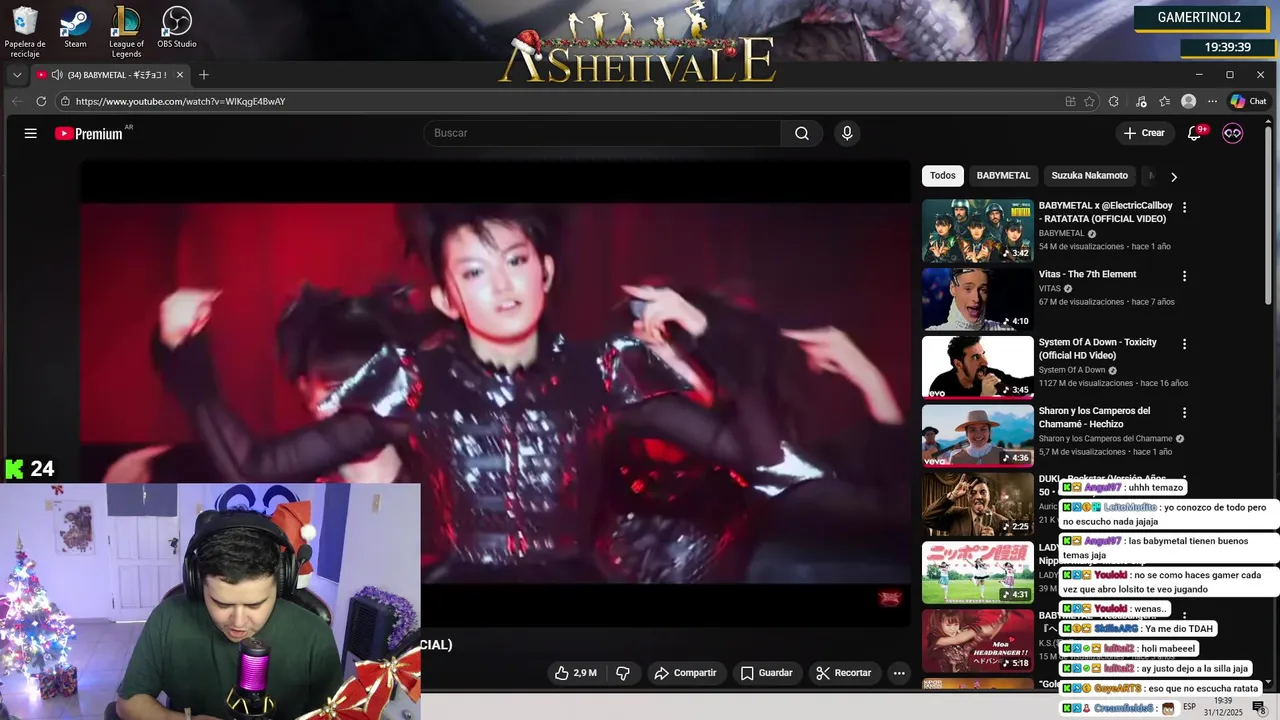Screen dimensions: 1280x720
Task: Open Sharon y los Camperos thumbnail
Action: (977, 435)
